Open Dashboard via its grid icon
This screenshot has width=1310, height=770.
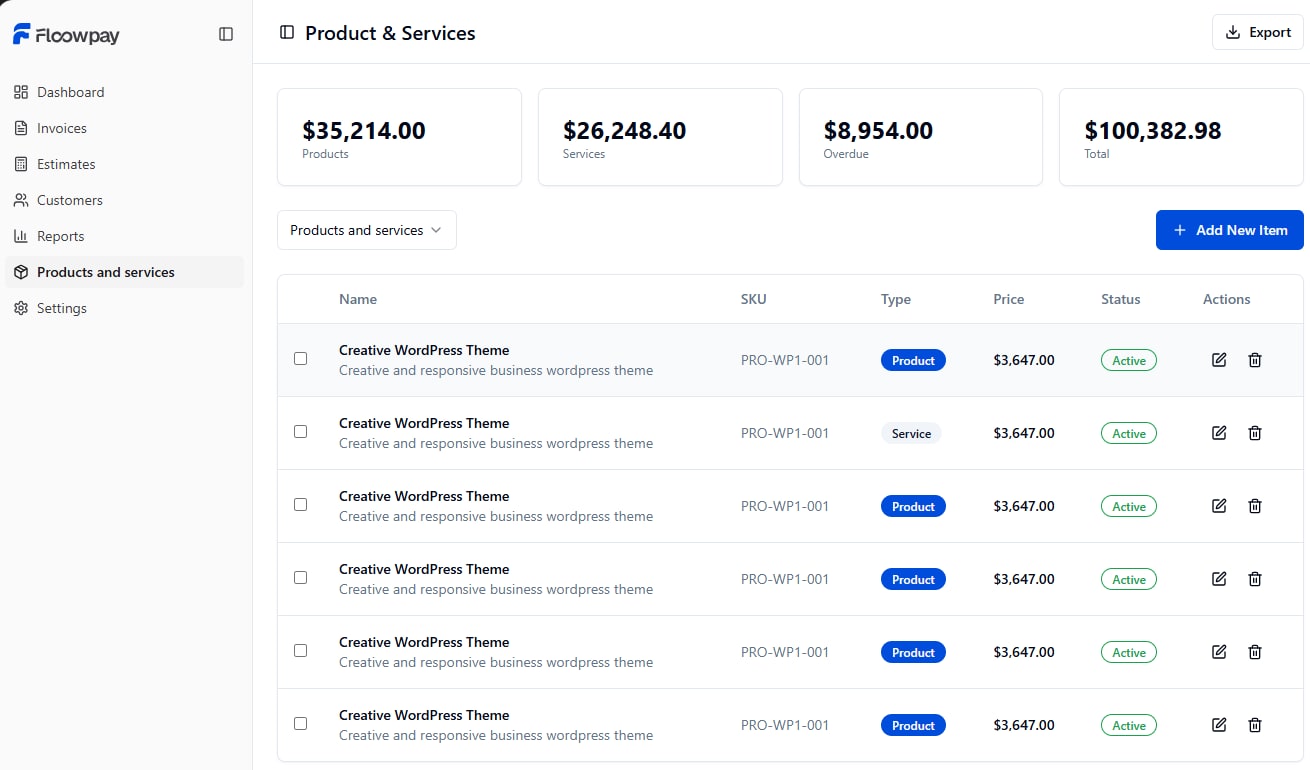[21, 92]
